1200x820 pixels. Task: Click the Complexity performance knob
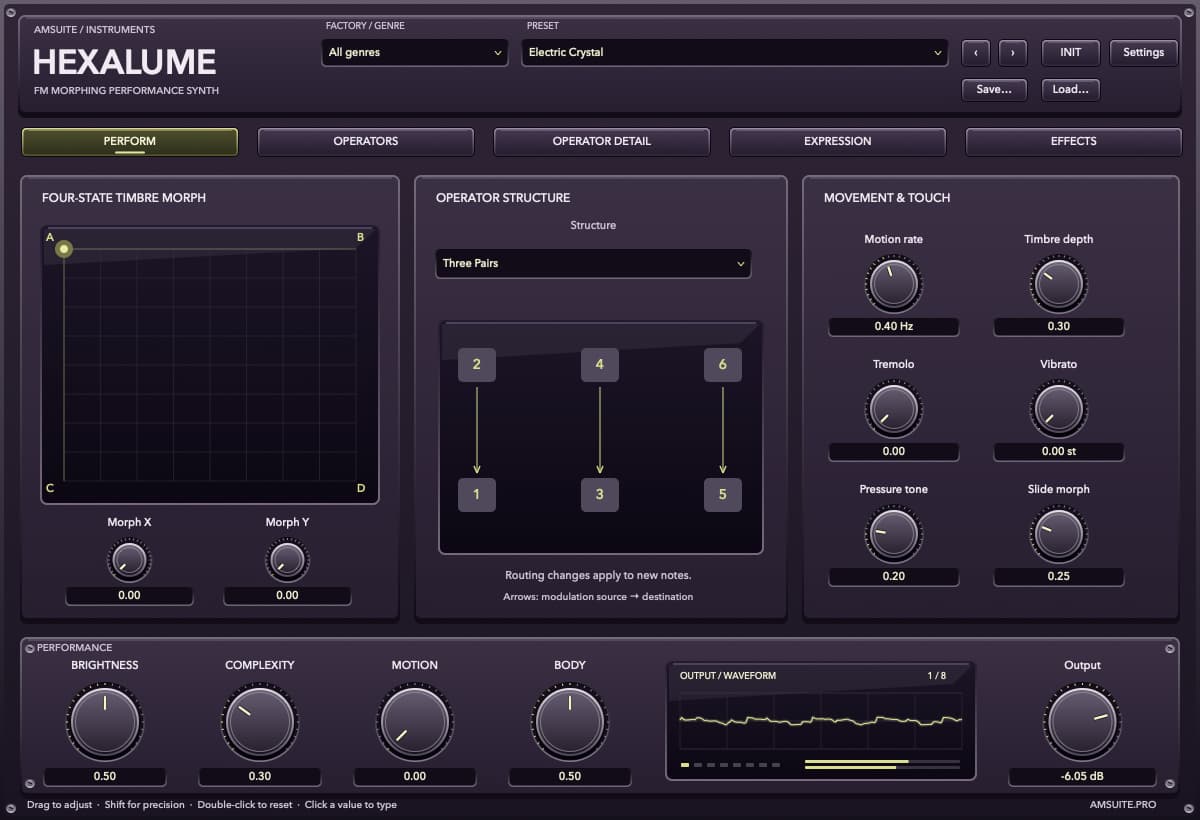260,721
